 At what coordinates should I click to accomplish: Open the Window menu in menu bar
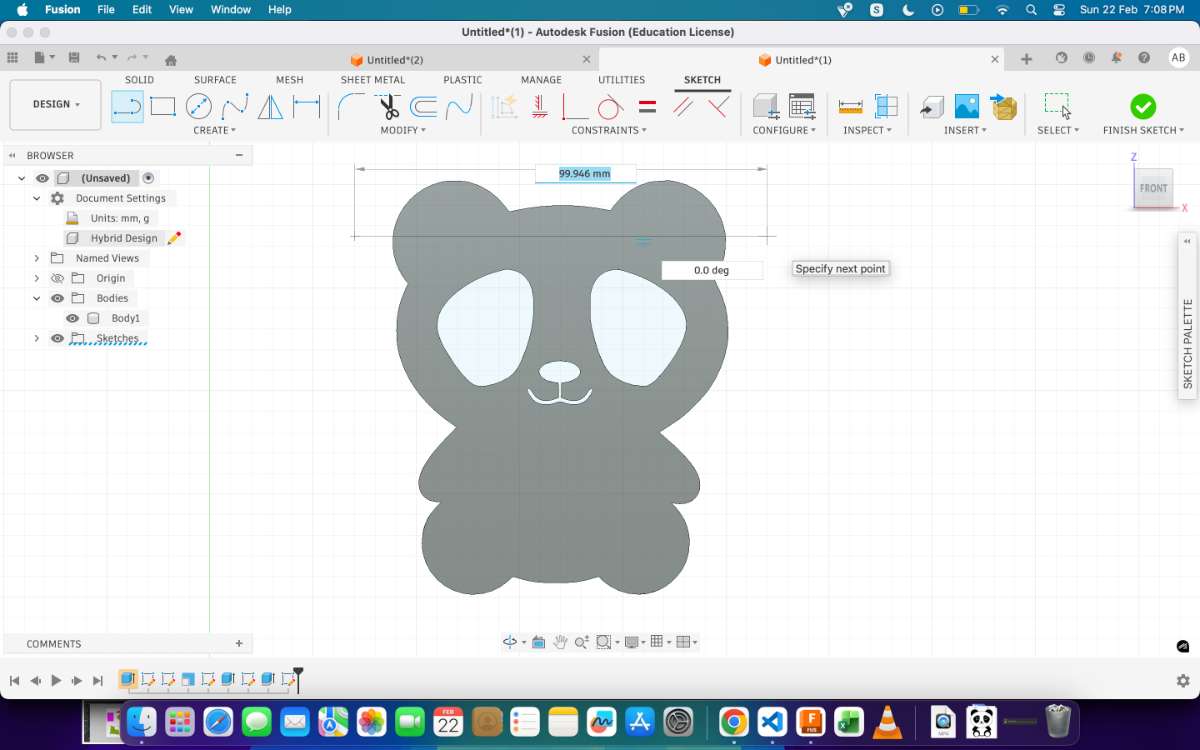(x=230, y=9)
